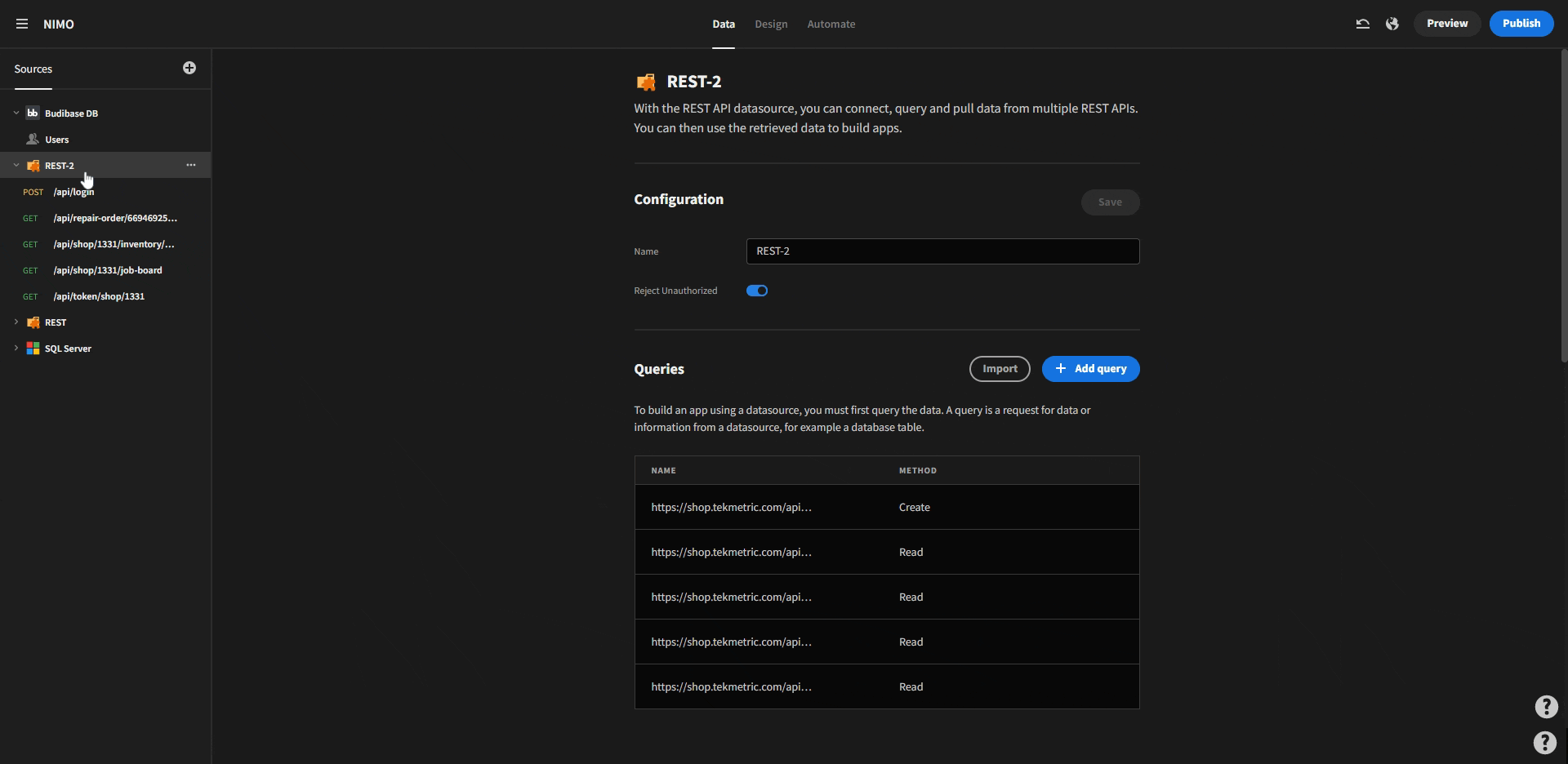Screen dimensions: 1568x764
Task: Click the upper help question mark icon
Action: 1546,707
